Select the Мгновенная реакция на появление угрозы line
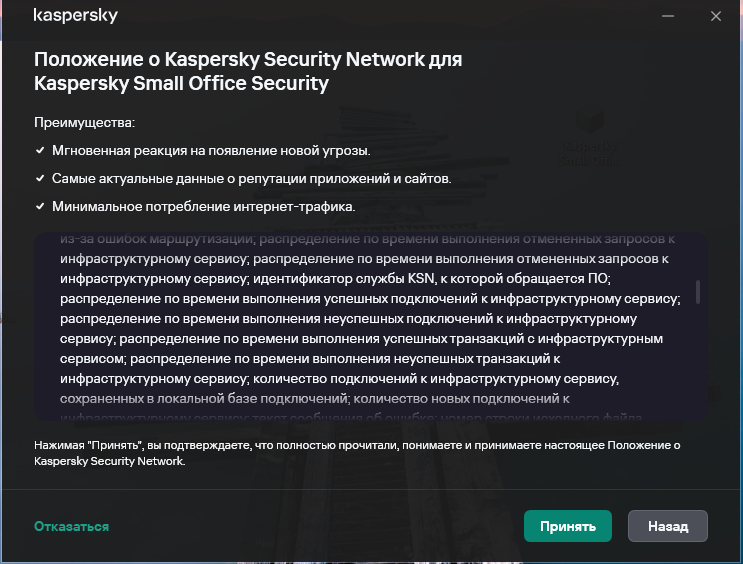The height and width of the screenshot is (564, 743). point(211,150)
